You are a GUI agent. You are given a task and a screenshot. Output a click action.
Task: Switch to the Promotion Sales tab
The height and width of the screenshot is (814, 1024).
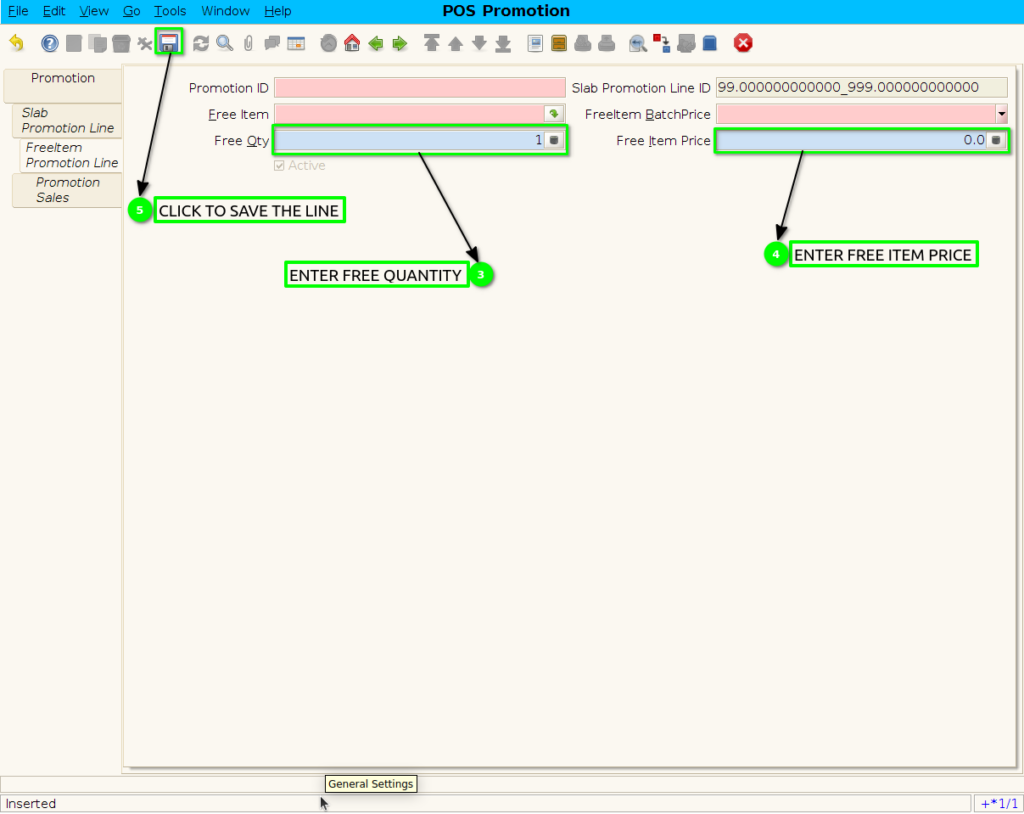(x=67, y=190)
